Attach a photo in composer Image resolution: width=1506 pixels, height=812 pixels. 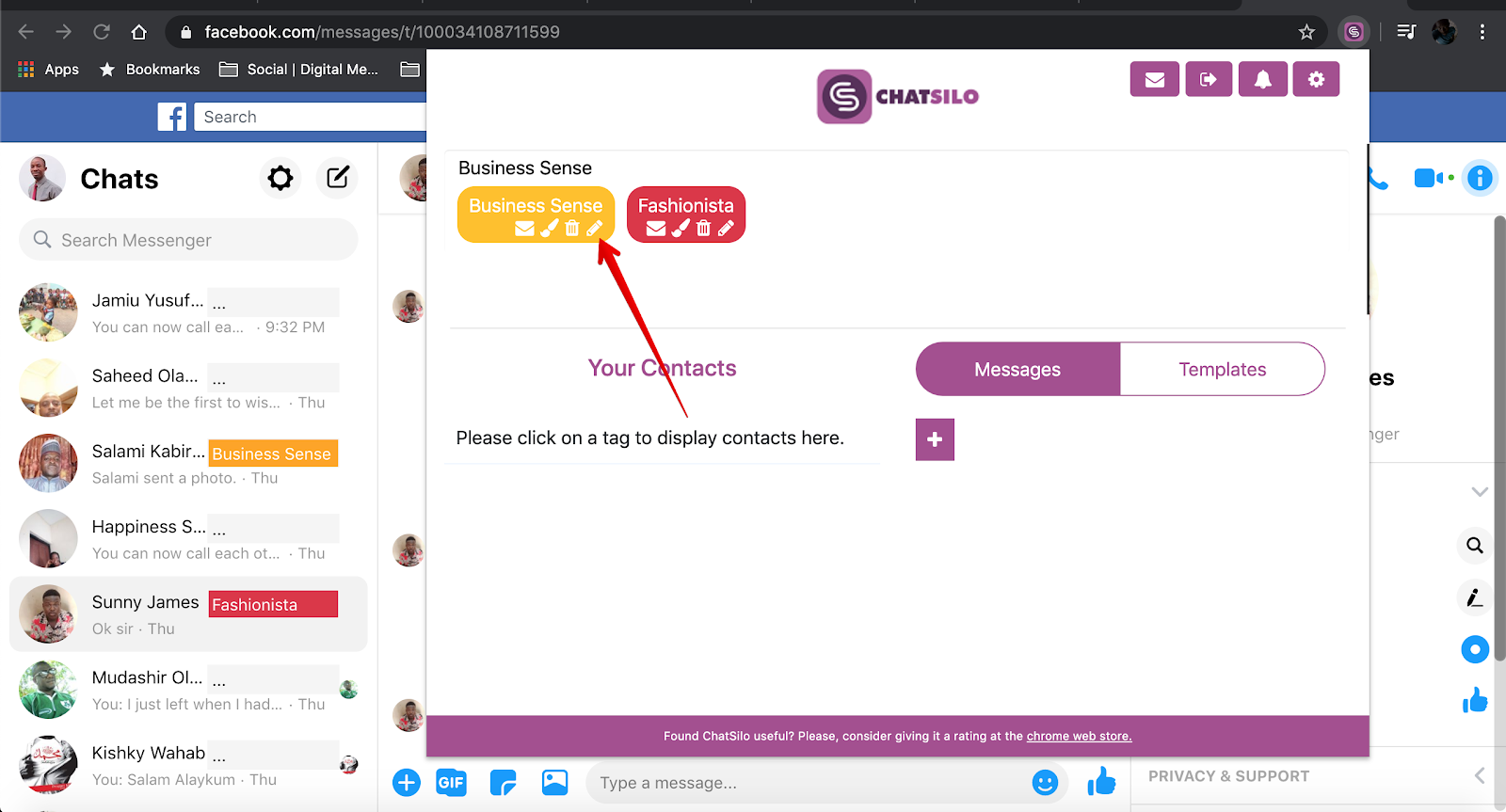[x=555, y=782]
